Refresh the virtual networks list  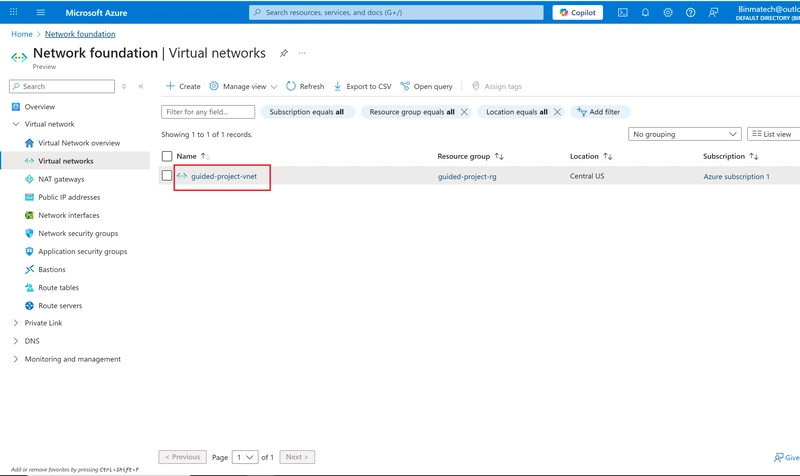tap(305, 86)
